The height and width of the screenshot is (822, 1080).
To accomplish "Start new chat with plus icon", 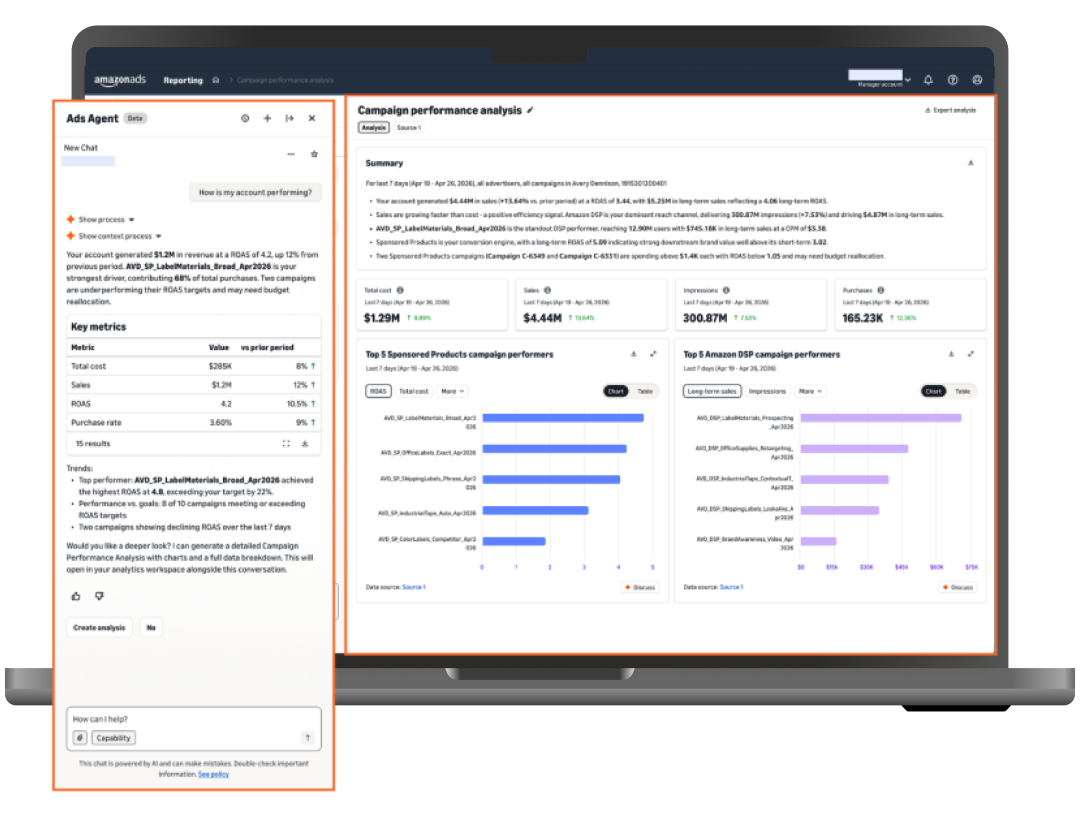I will [x=267, y=119].
